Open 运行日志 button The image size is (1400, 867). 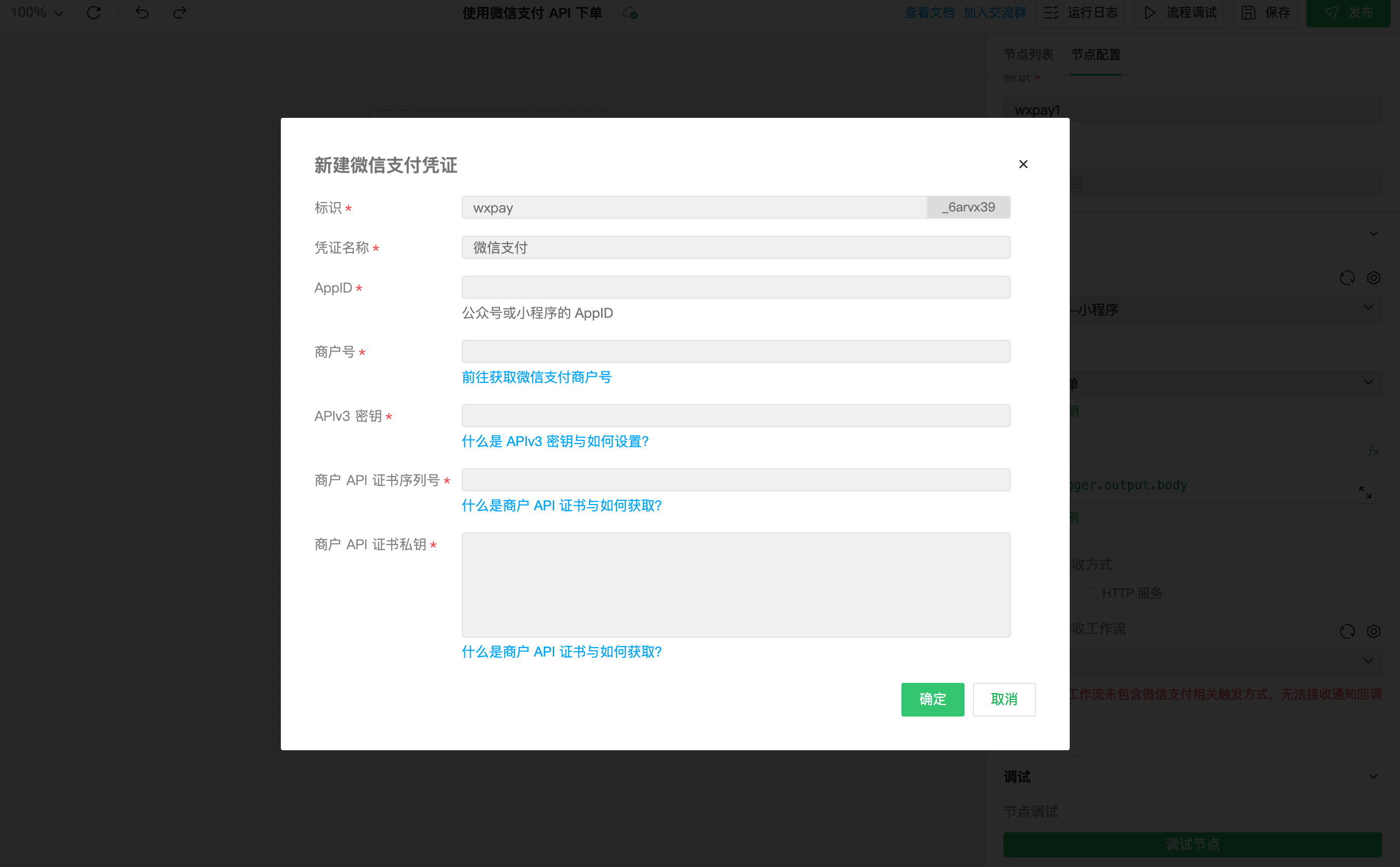tap(1080, 13)
